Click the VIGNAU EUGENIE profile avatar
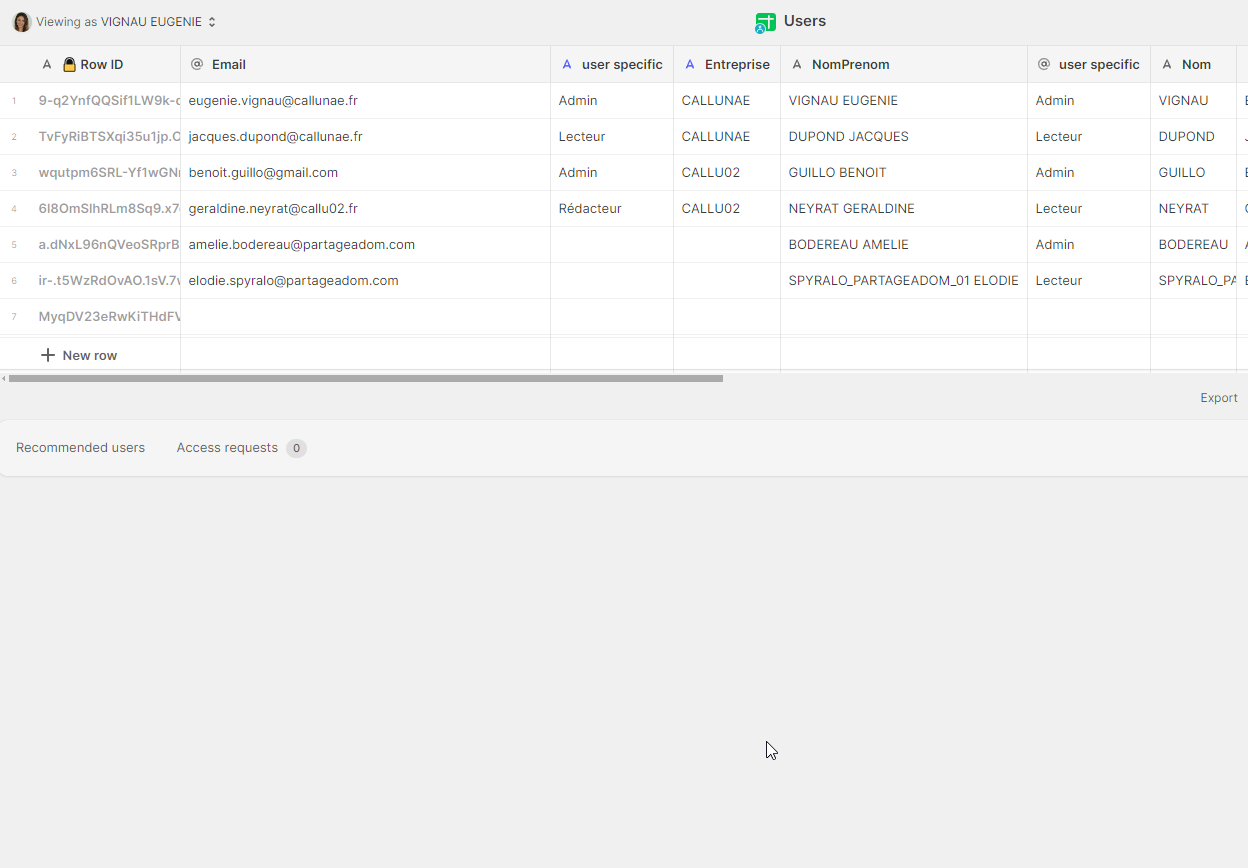The width and height of the screenshot is (1248, 868). click(x=21, y=22)
